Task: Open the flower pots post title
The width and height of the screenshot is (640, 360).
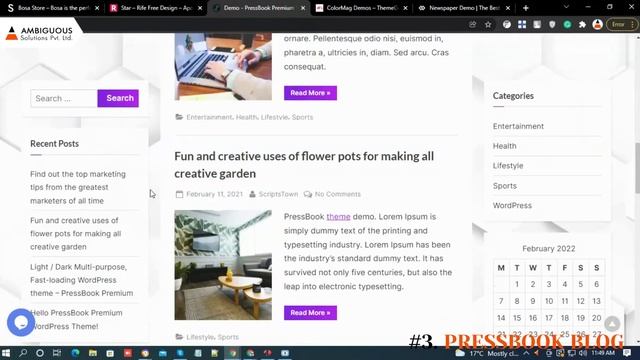Action: (x=304, y=164)
